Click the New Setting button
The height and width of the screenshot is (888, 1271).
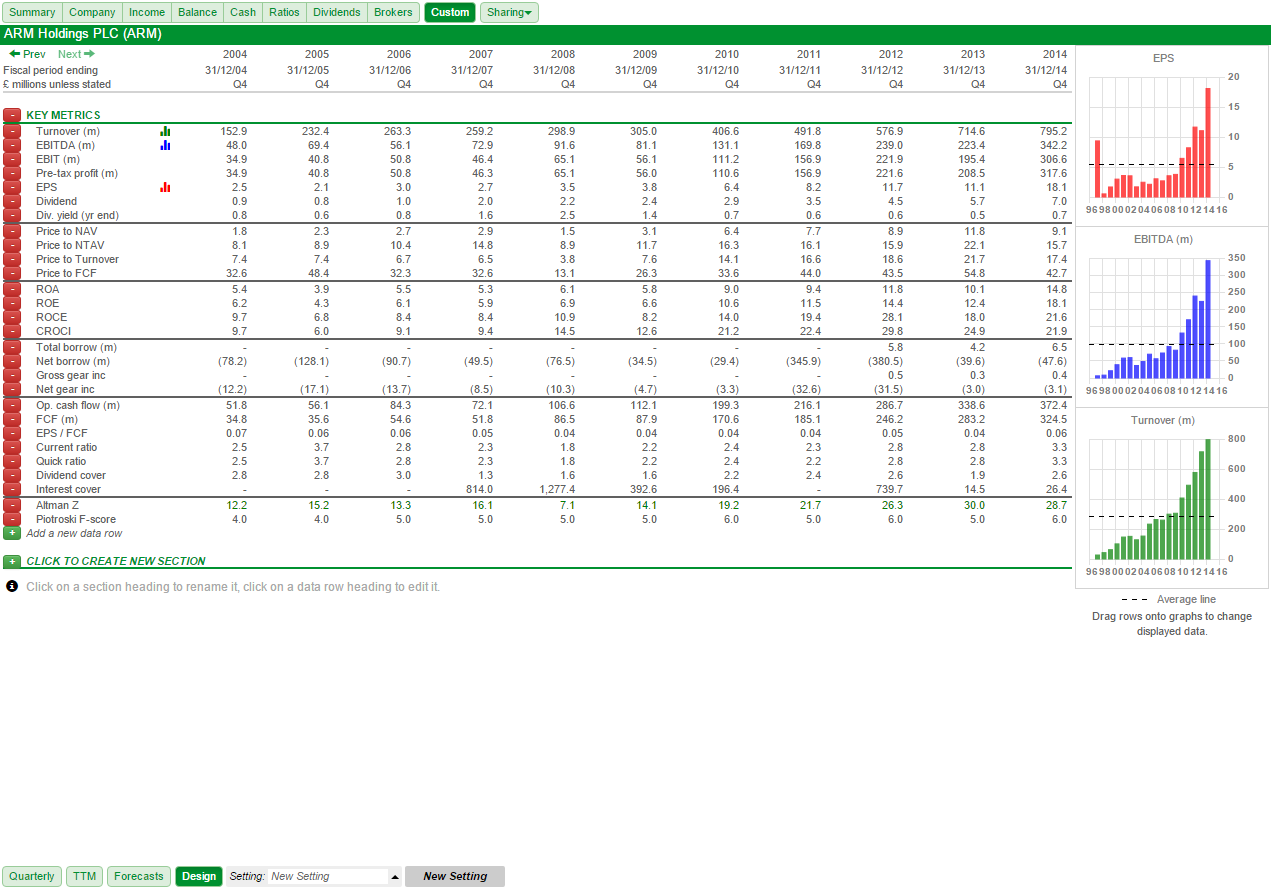[455, 876]
